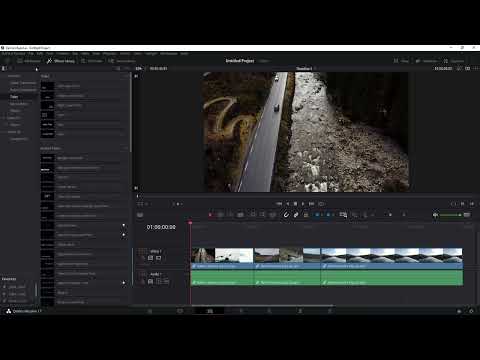Add a blue marker to the timeline
Image resolution: width=480 pixels, height=360 pixels.
(x=328, y=215)
